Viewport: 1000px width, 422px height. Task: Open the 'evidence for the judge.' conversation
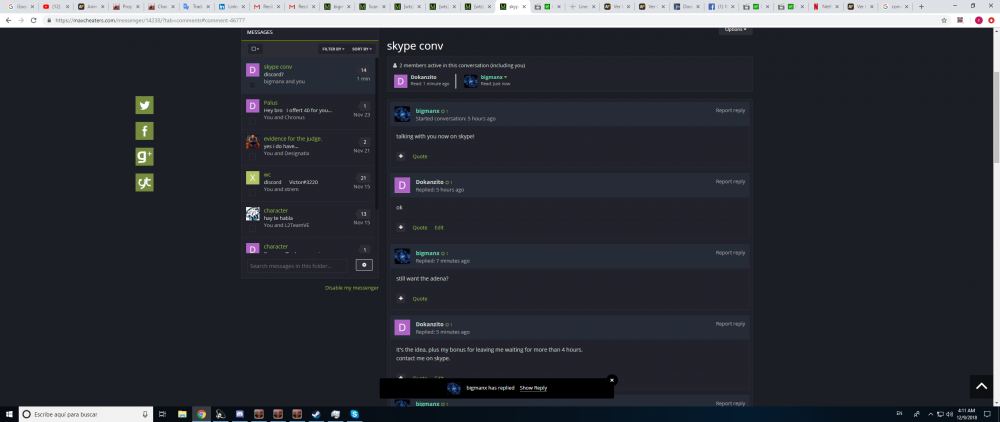tap(292, 139)
